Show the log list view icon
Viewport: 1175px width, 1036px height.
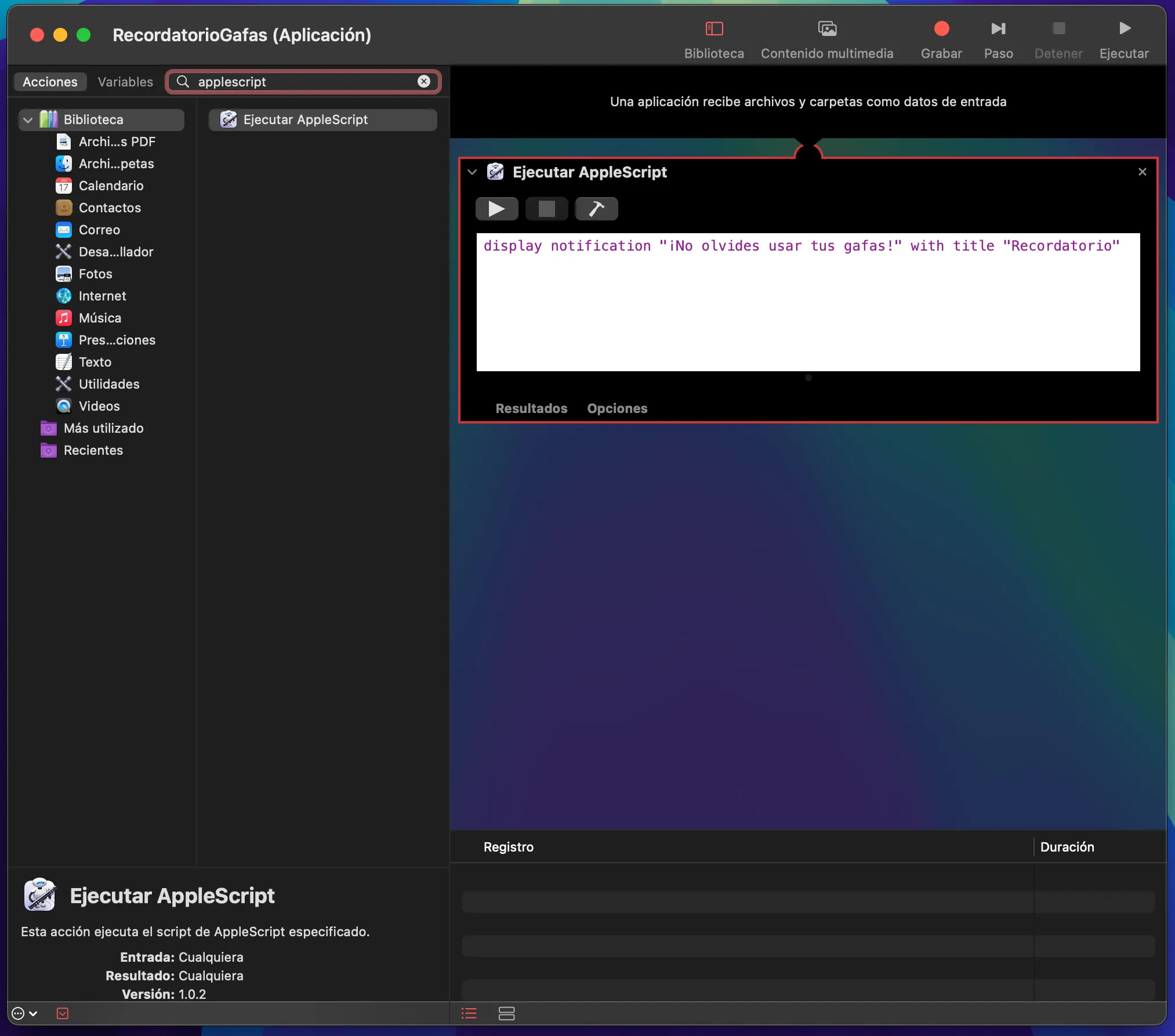tap(469, 1013)
